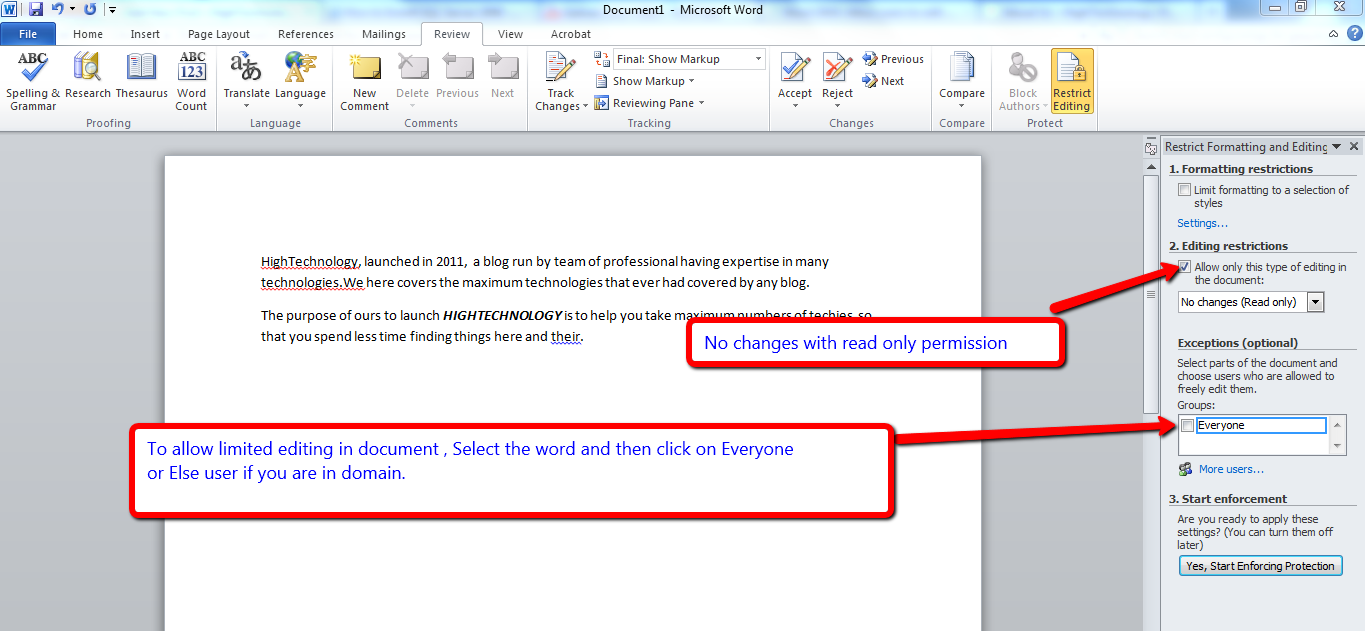Click the Delete comment button

(412, 82)
